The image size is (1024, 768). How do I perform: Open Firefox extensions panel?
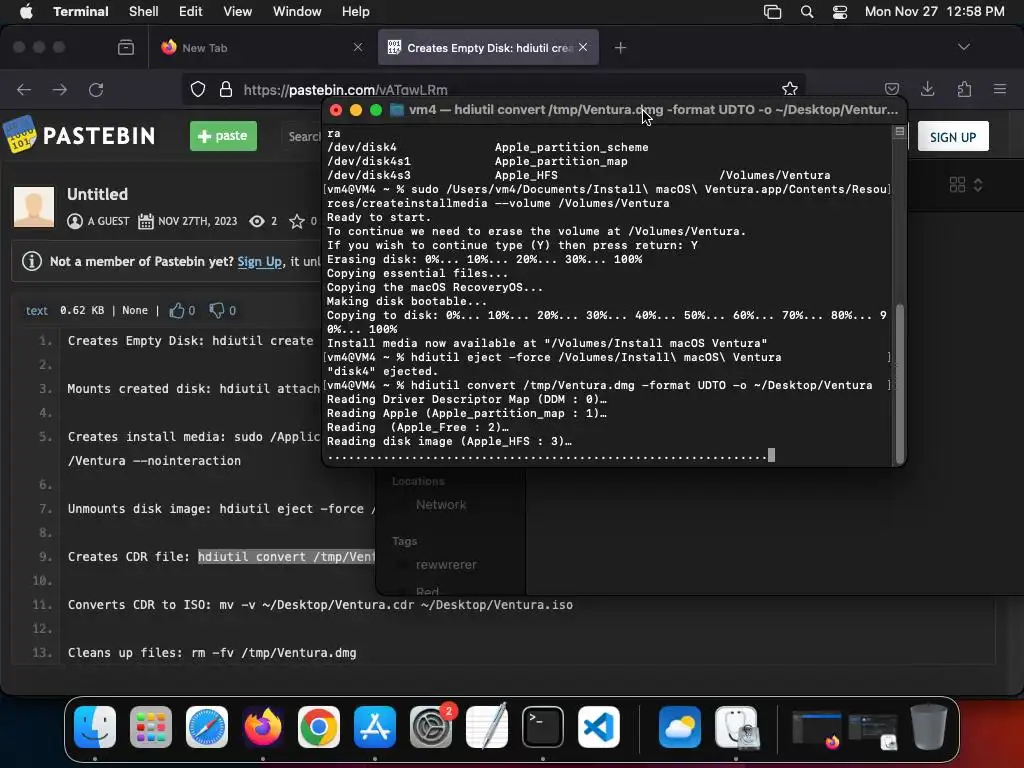(x=964, y=89)
